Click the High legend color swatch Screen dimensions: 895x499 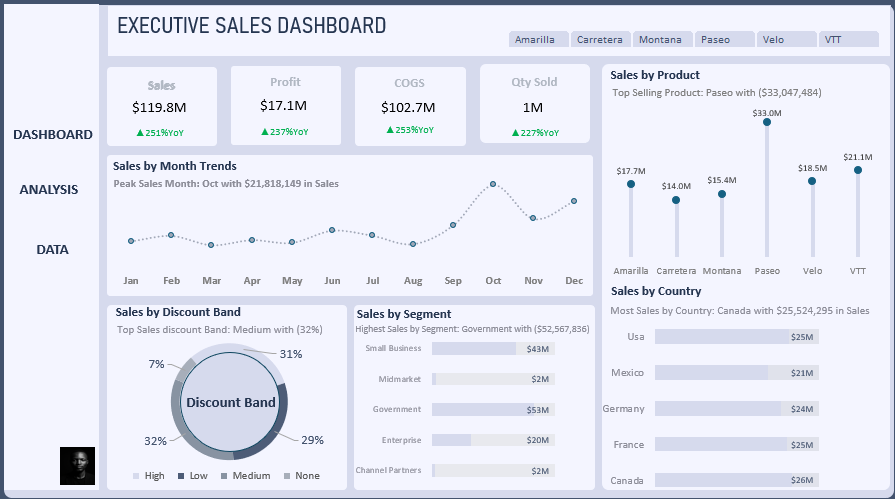point(136,476)
